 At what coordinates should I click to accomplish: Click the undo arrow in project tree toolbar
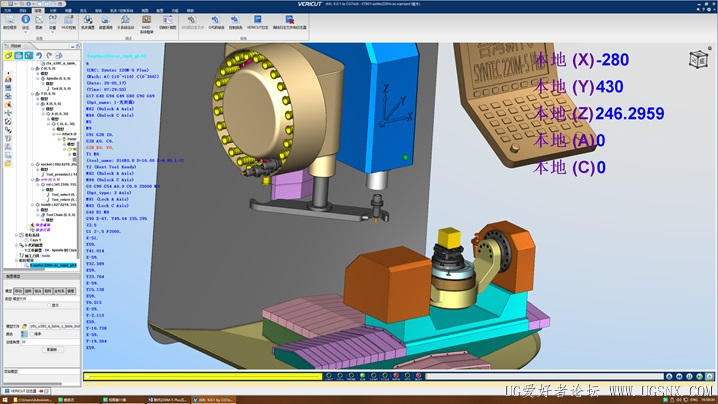(39, 55)
